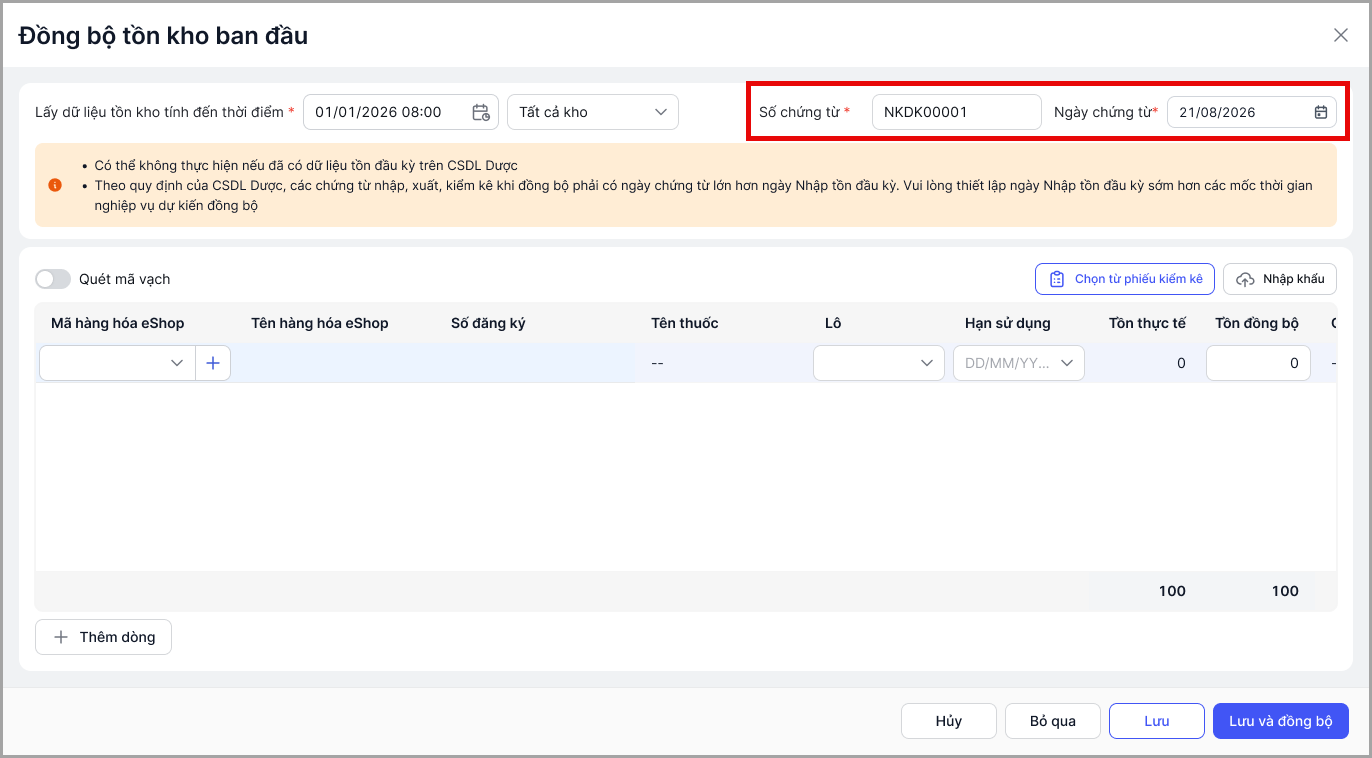This screenshot has height=758, width=1372.
Task: Click the orange info warning icon
Action: click(x=54, y=185)
